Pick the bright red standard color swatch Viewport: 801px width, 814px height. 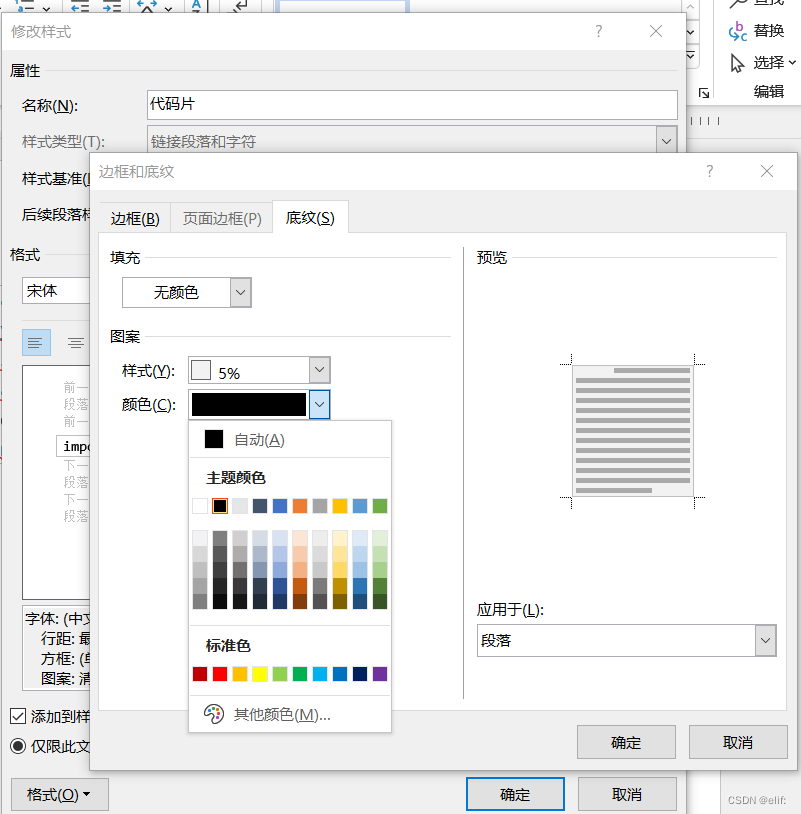pos(220,674)
